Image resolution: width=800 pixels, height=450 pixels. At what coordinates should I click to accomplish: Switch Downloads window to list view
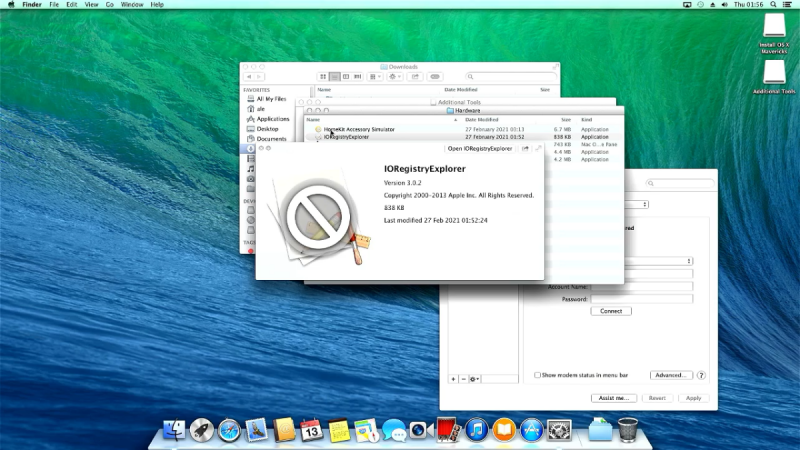click(x=334, y=76)
